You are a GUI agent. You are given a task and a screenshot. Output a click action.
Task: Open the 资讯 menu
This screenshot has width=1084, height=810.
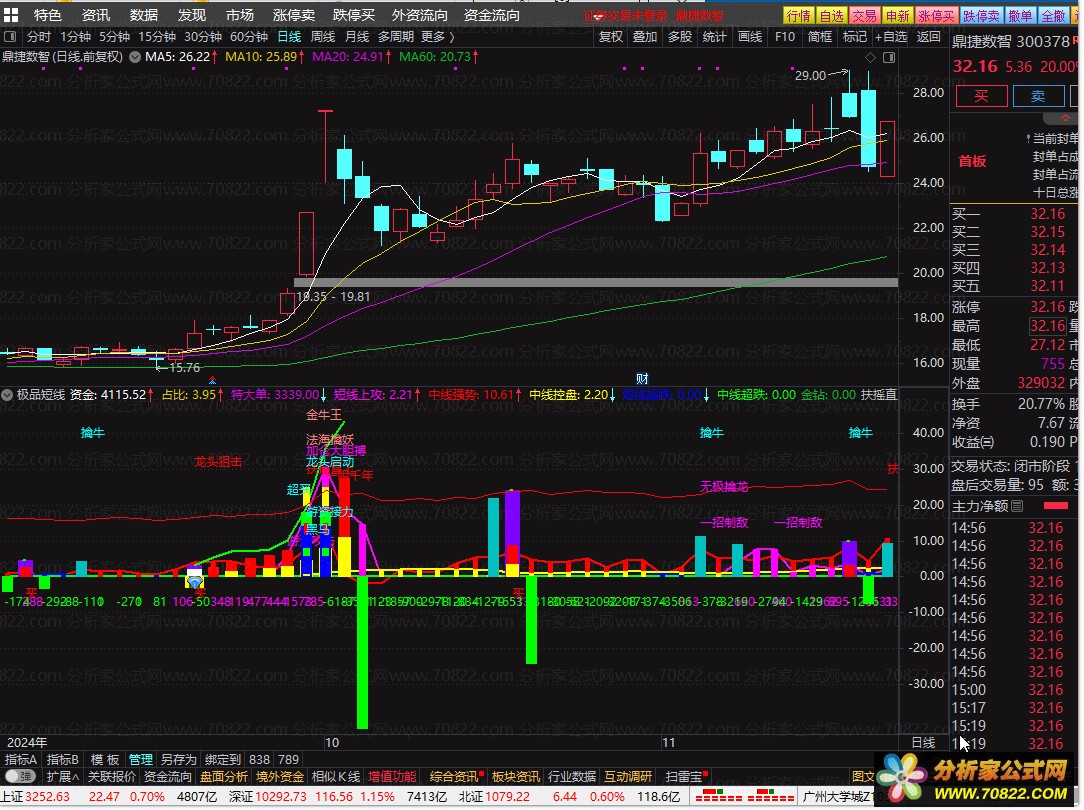95,15
